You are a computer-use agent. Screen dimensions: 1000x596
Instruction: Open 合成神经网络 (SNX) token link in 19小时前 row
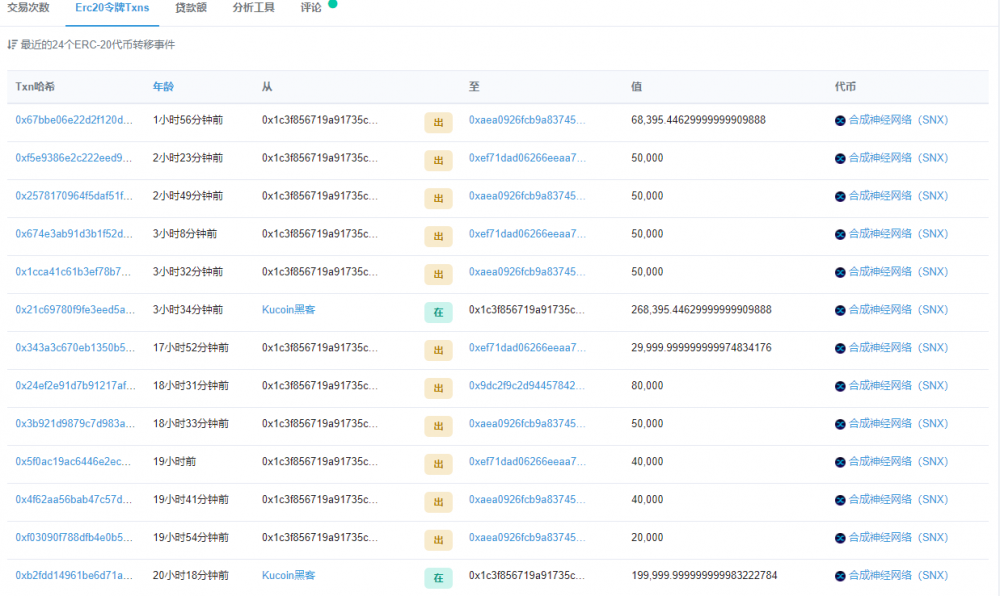tap(898, 462)
